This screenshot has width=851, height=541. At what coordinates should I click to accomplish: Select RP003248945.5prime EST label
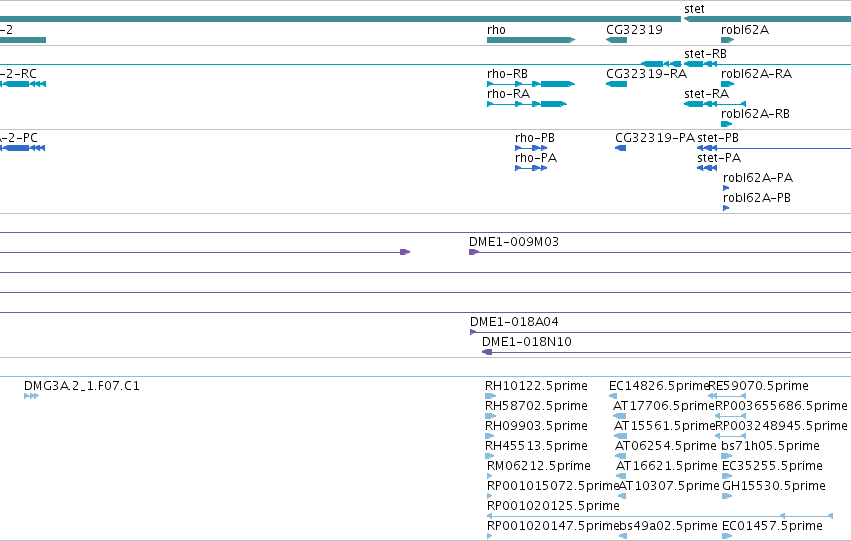(781, 426)
